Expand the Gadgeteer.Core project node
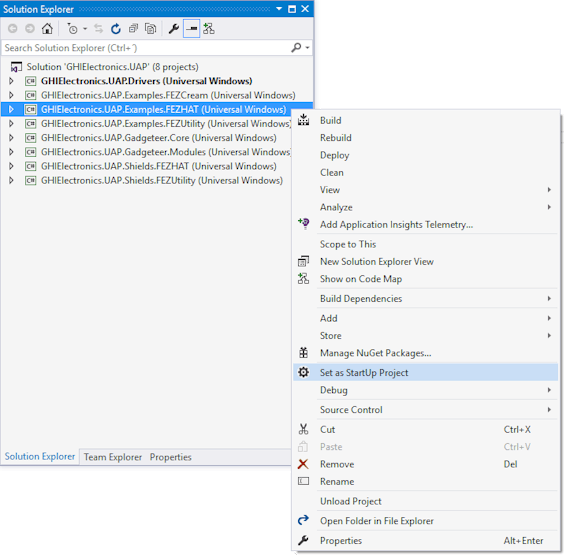The height and width of the screenshot is (555, 564). [x=11, y=137]
